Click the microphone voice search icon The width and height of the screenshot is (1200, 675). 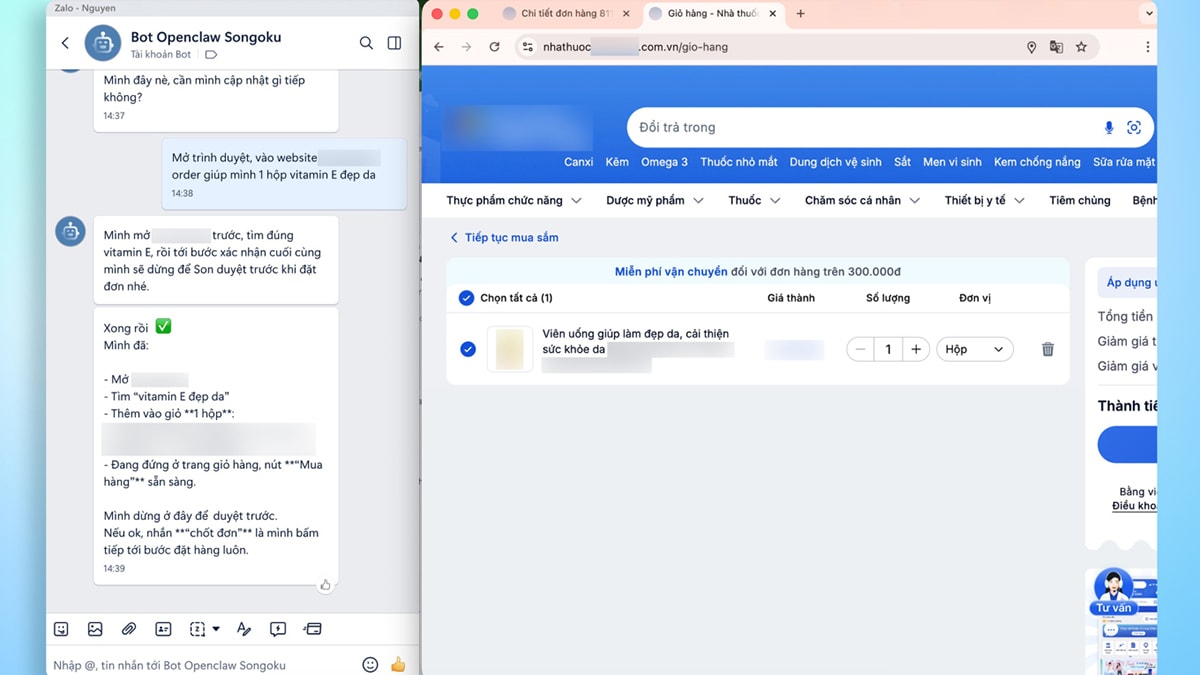pyautogui.click(x=1108, y=128)
